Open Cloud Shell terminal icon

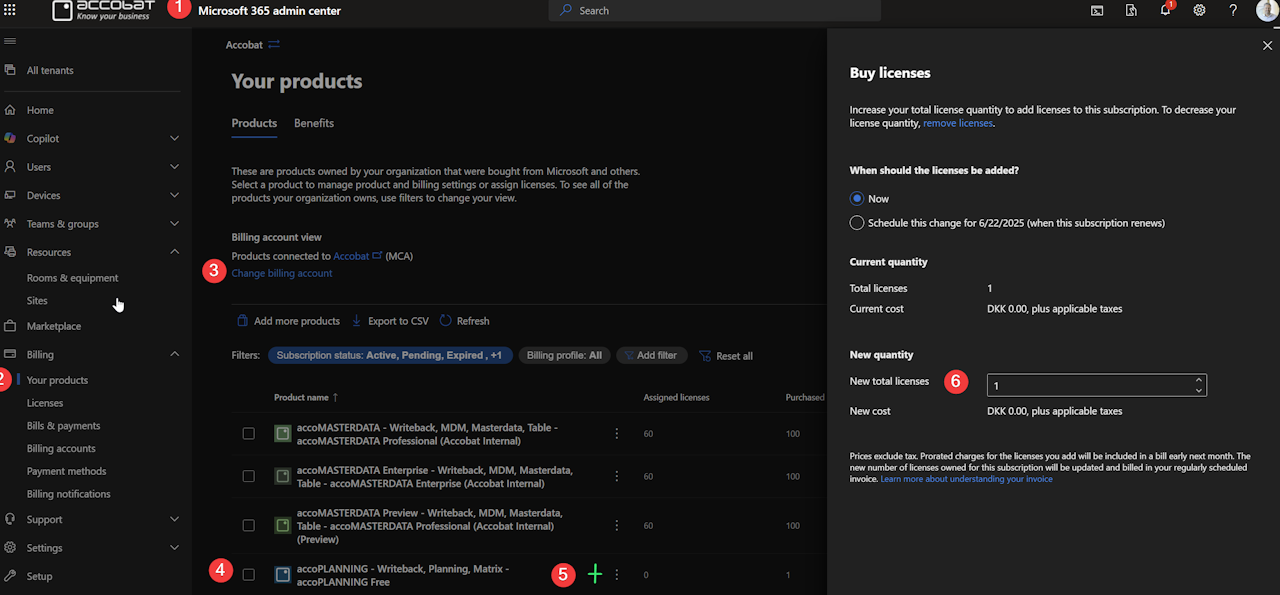1097,10
